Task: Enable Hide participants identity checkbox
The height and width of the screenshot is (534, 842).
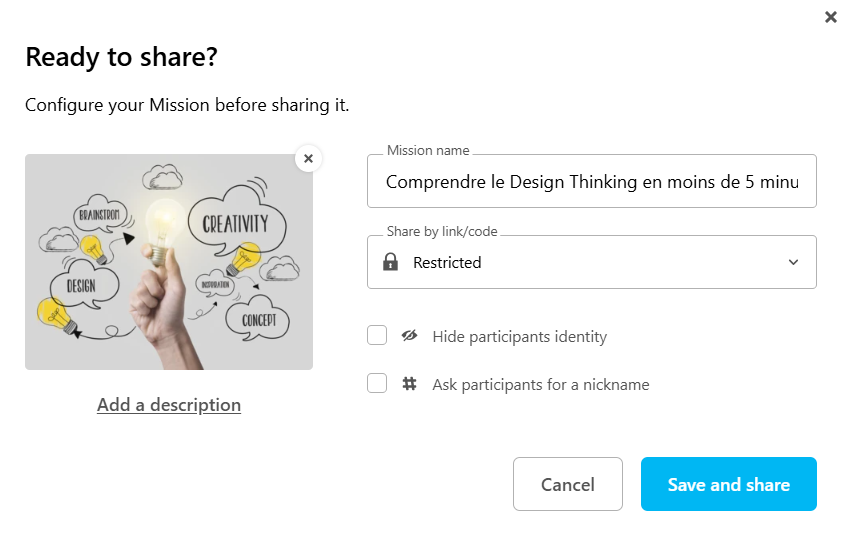Action: pyautogui.click(x=377, y=336)
